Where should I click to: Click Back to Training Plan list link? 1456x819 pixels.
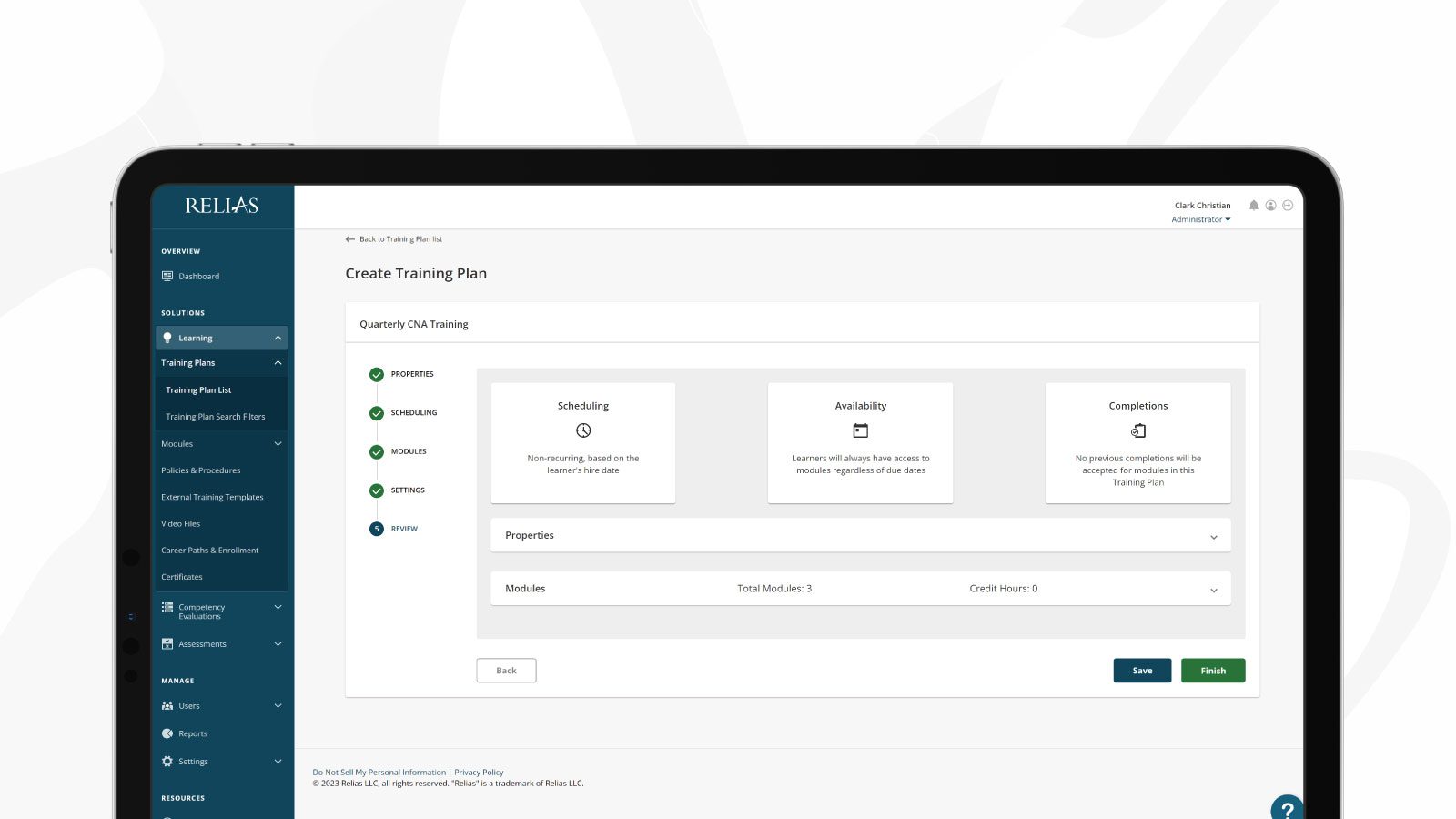(x=400, y=239)
